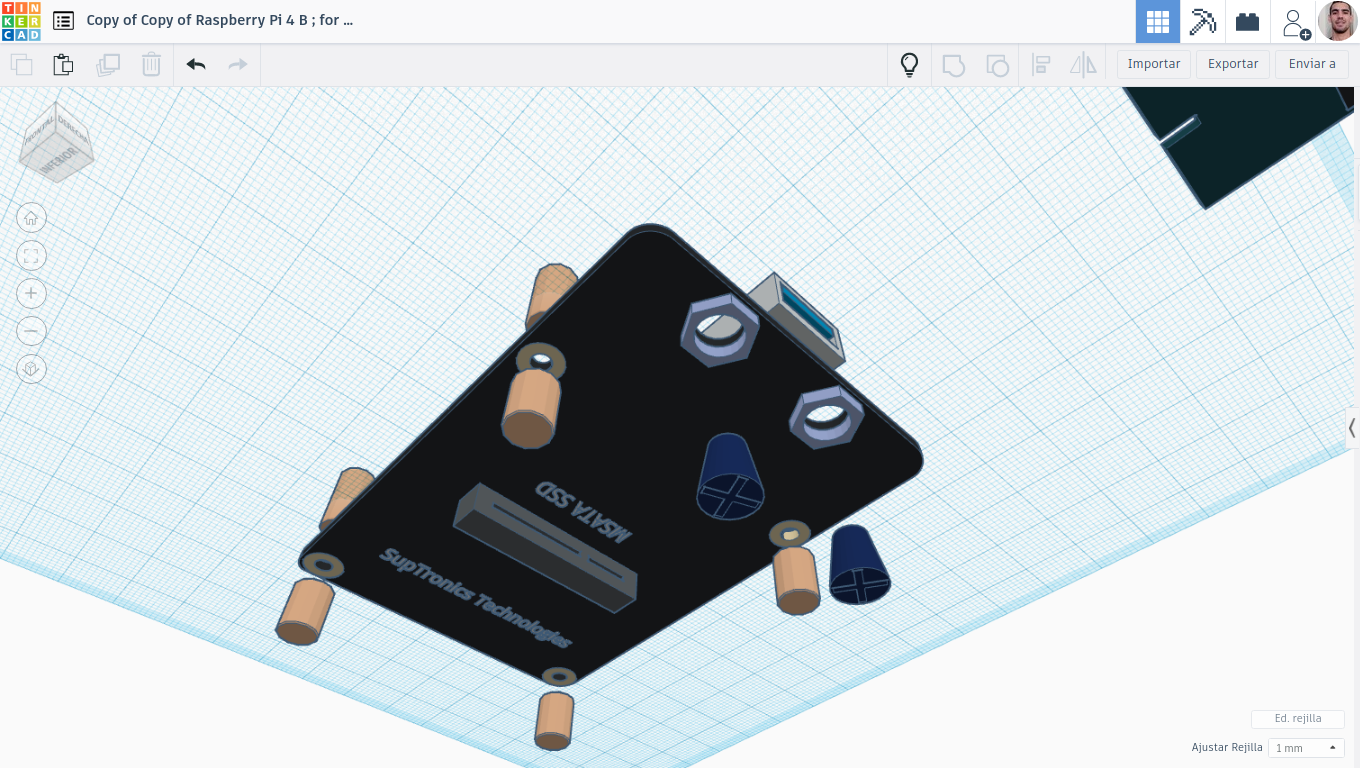Viewport: 1360px width, 768px height.
Task: Click the Duplicate and repeat icon
Action: coord(108,65)
